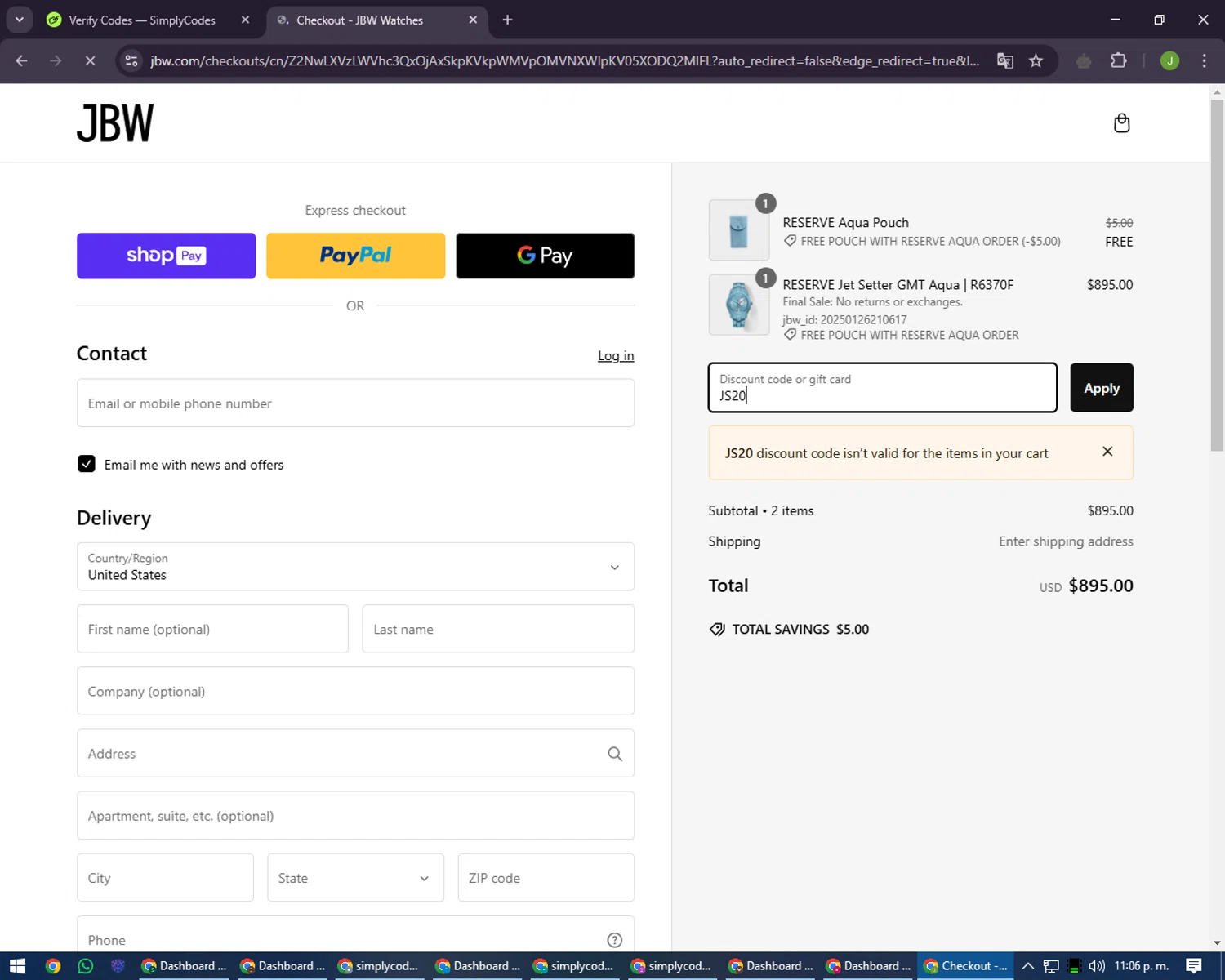
Task: View site information icon in address bar
Action: [x=131, y=60]
